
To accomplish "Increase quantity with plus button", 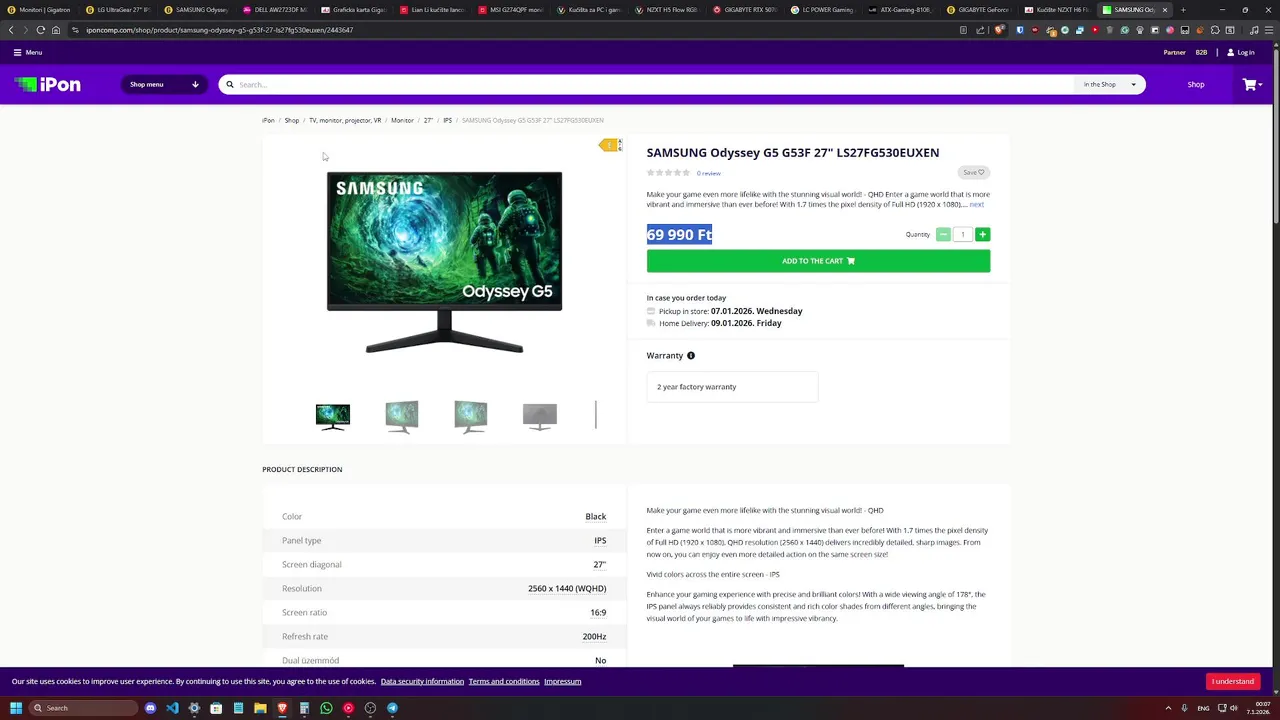I will click(x=982, y=234).
